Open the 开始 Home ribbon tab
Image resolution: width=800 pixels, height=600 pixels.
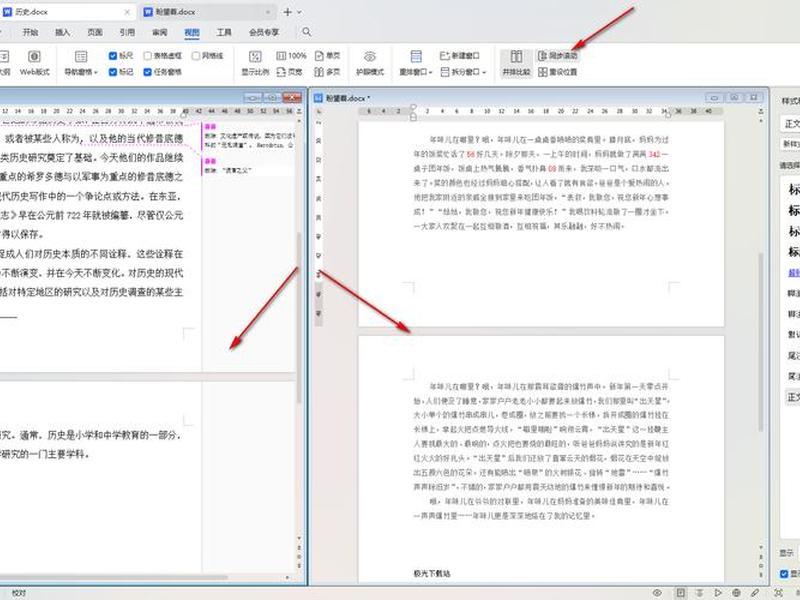tap(30, 32)
